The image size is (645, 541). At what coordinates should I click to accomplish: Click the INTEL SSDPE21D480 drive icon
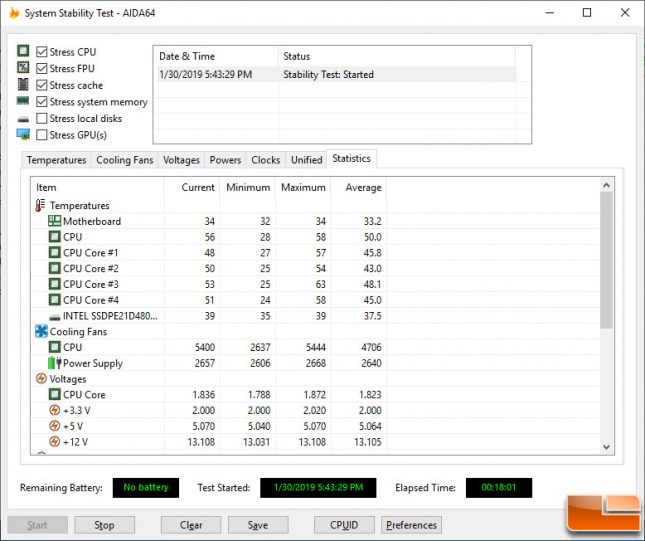point(54,317)
